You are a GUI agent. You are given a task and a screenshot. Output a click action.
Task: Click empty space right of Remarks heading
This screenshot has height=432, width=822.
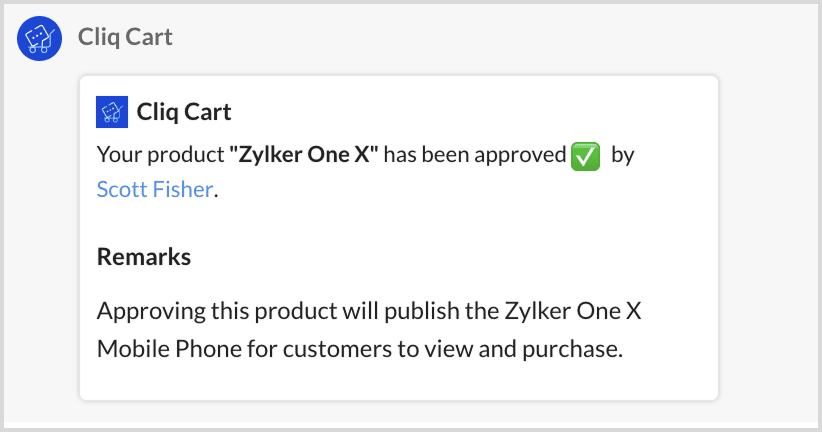pos(450,257)
